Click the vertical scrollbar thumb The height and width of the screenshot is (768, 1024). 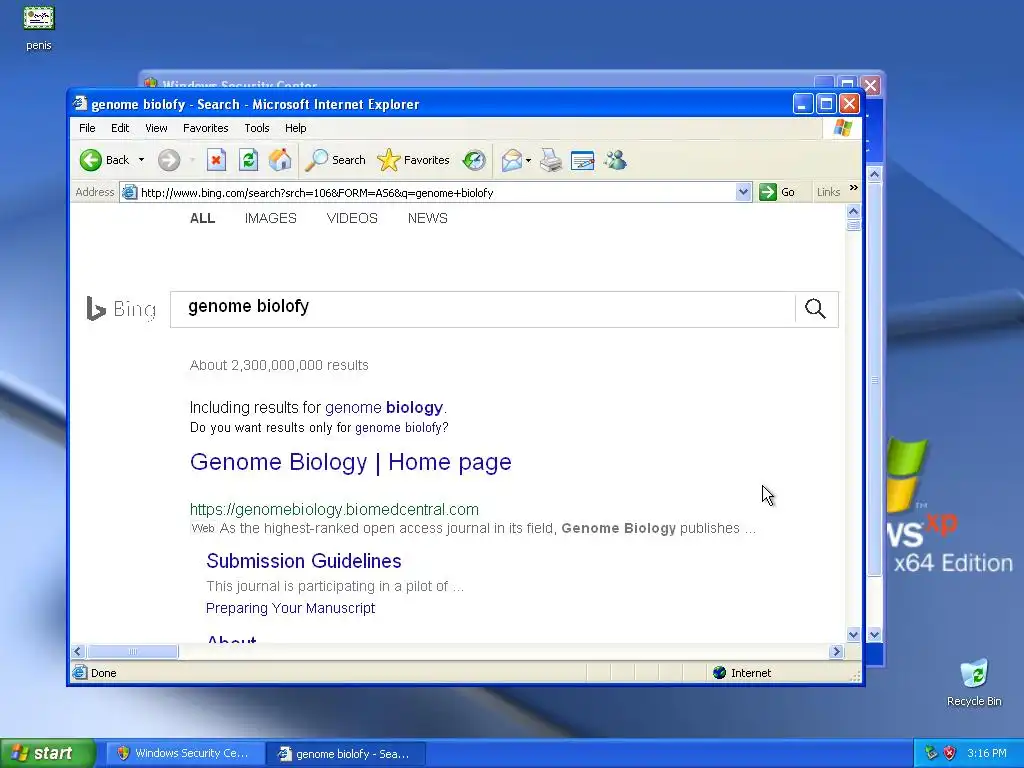click(853, 225)
